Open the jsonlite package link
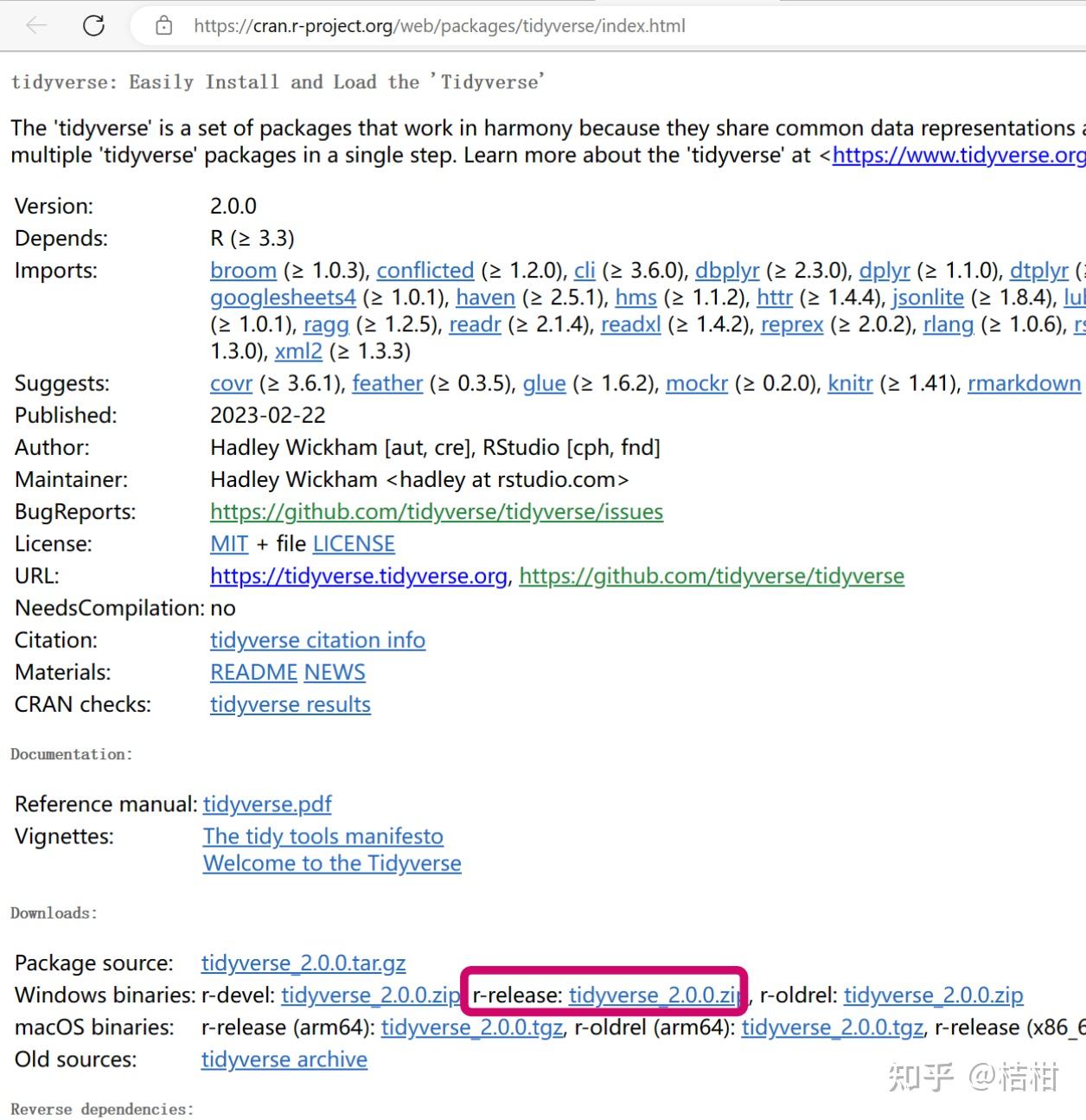This screenshot has height=1120, width=1086. pos(928,298)
